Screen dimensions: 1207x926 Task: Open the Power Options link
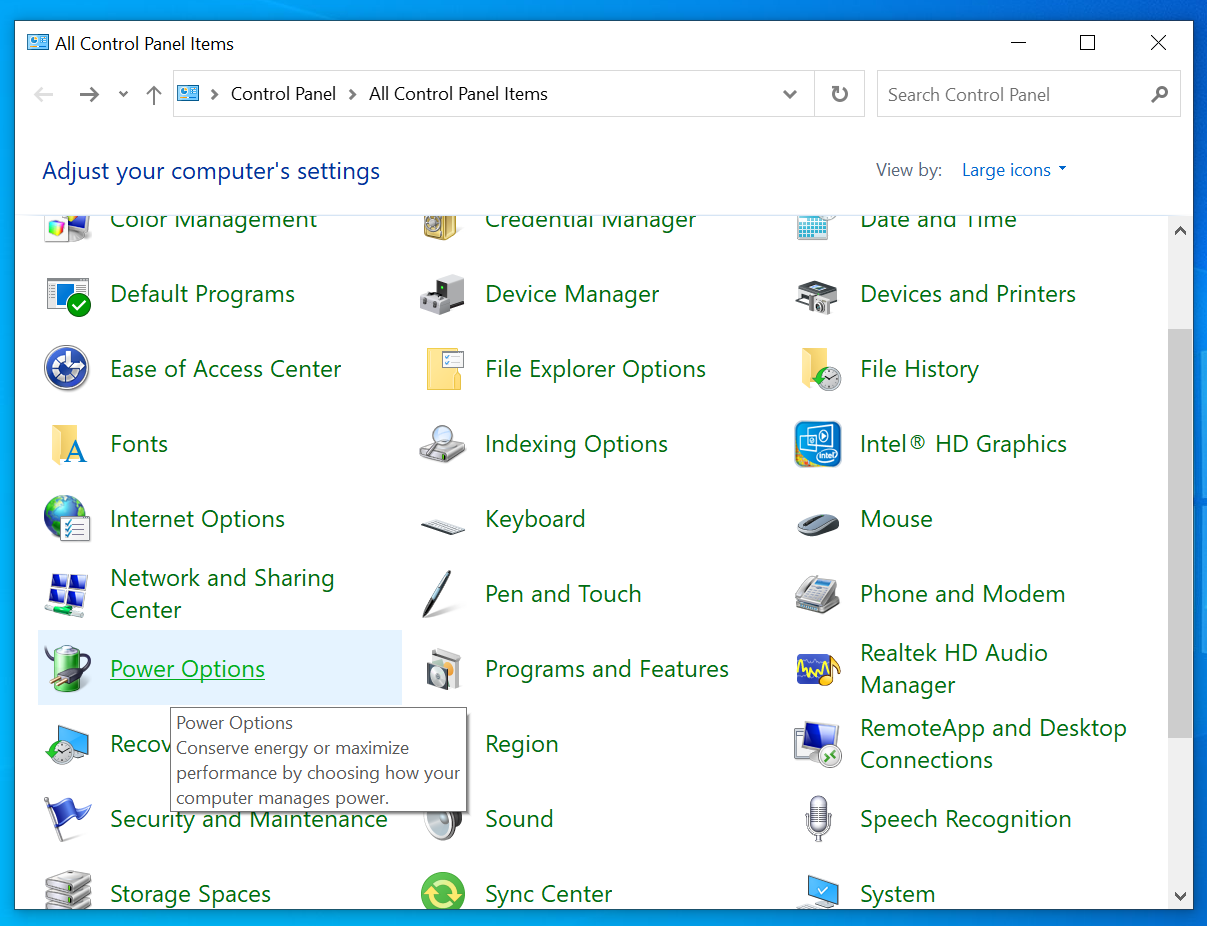(187, 669)
